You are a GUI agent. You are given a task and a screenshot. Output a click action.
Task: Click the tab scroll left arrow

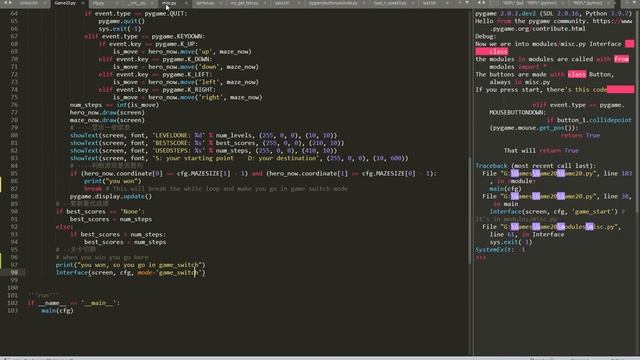point(5,3)
